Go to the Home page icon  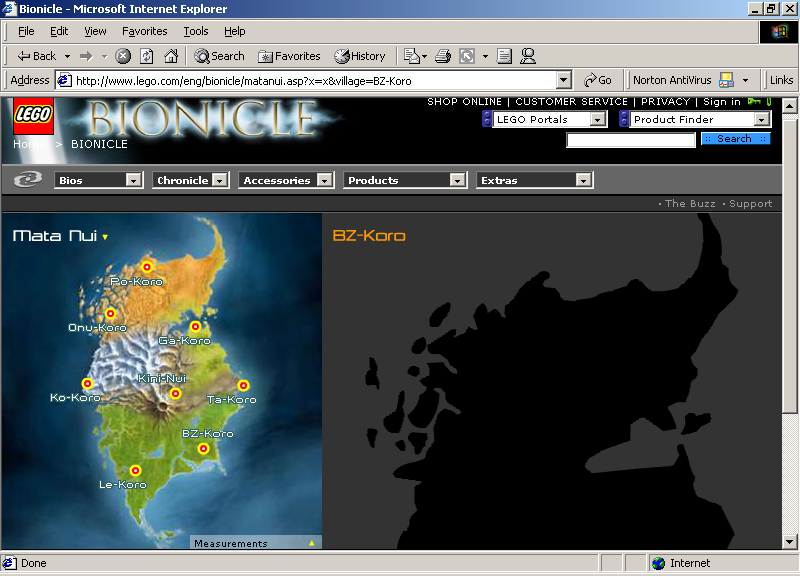point(171,56)
